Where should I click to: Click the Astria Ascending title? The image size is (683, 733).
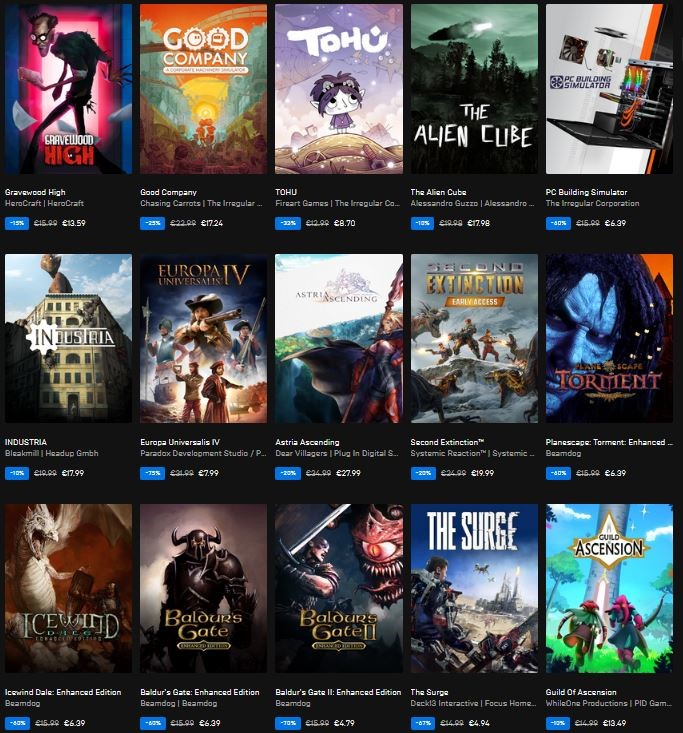click(307, 442)
